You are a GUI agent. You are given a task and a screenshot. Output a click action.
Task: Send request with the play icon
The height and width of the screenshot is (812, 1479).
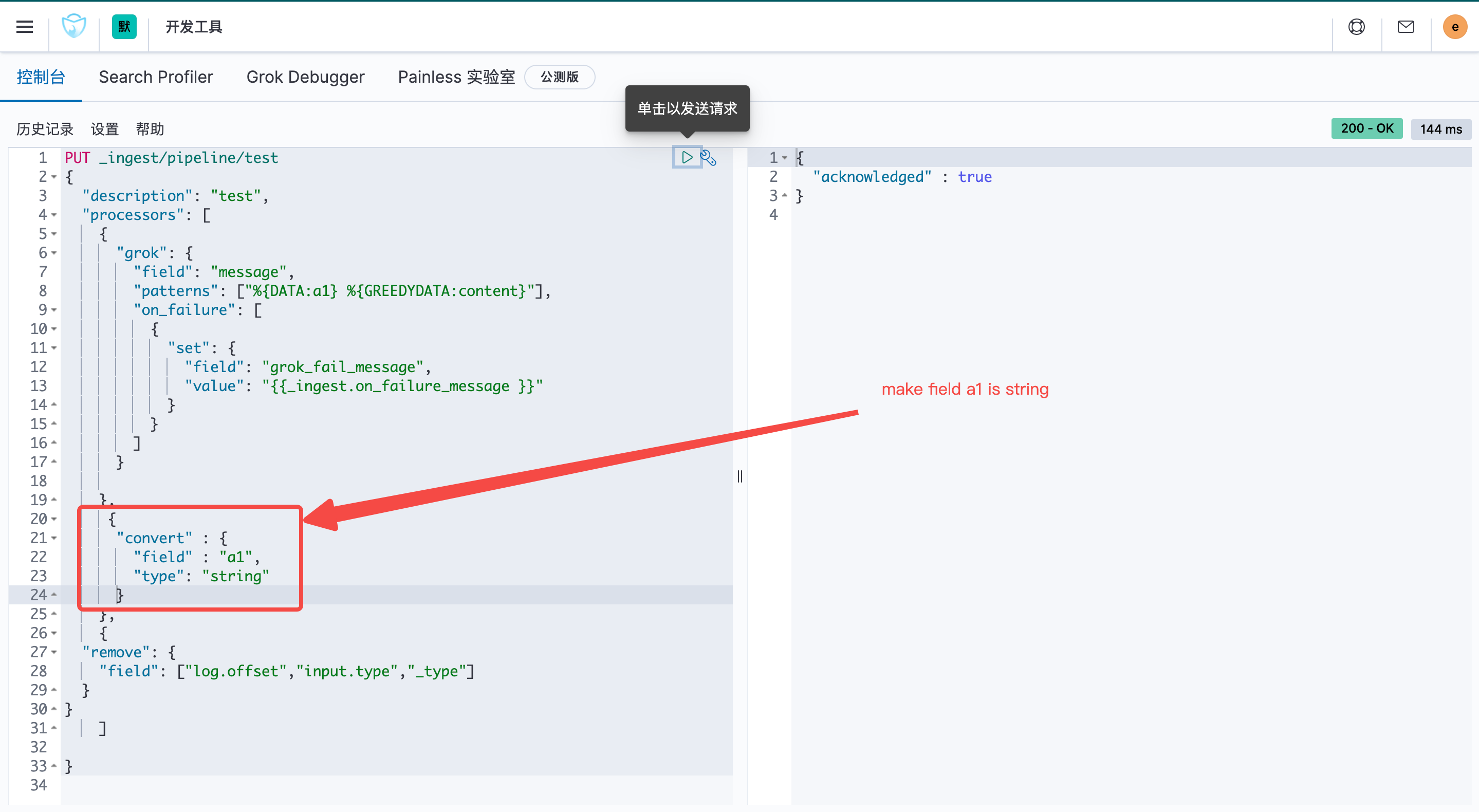pyautogui.click(x=687, y=157)
